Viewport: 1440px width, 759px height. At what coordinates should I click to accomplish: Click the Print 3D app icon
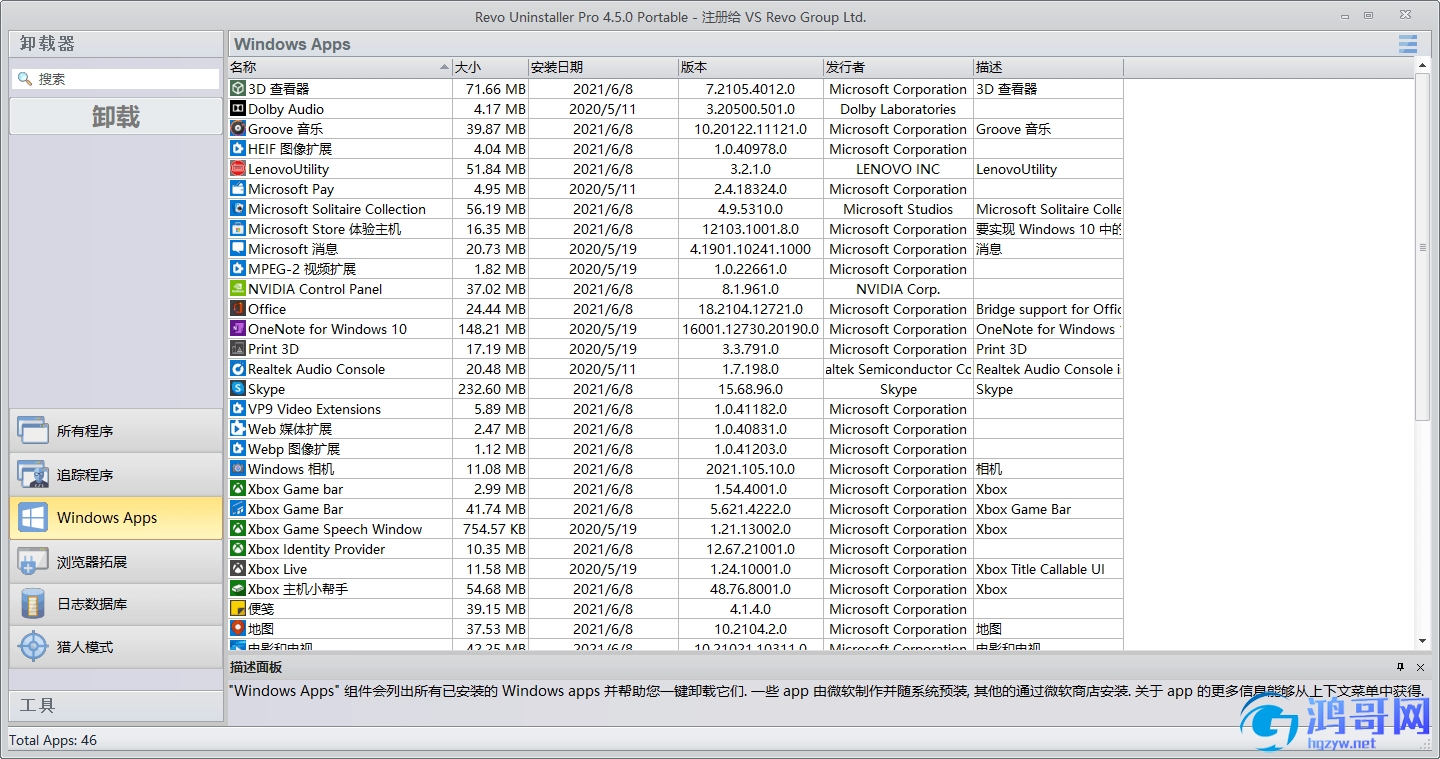click(x=238, y=349)
